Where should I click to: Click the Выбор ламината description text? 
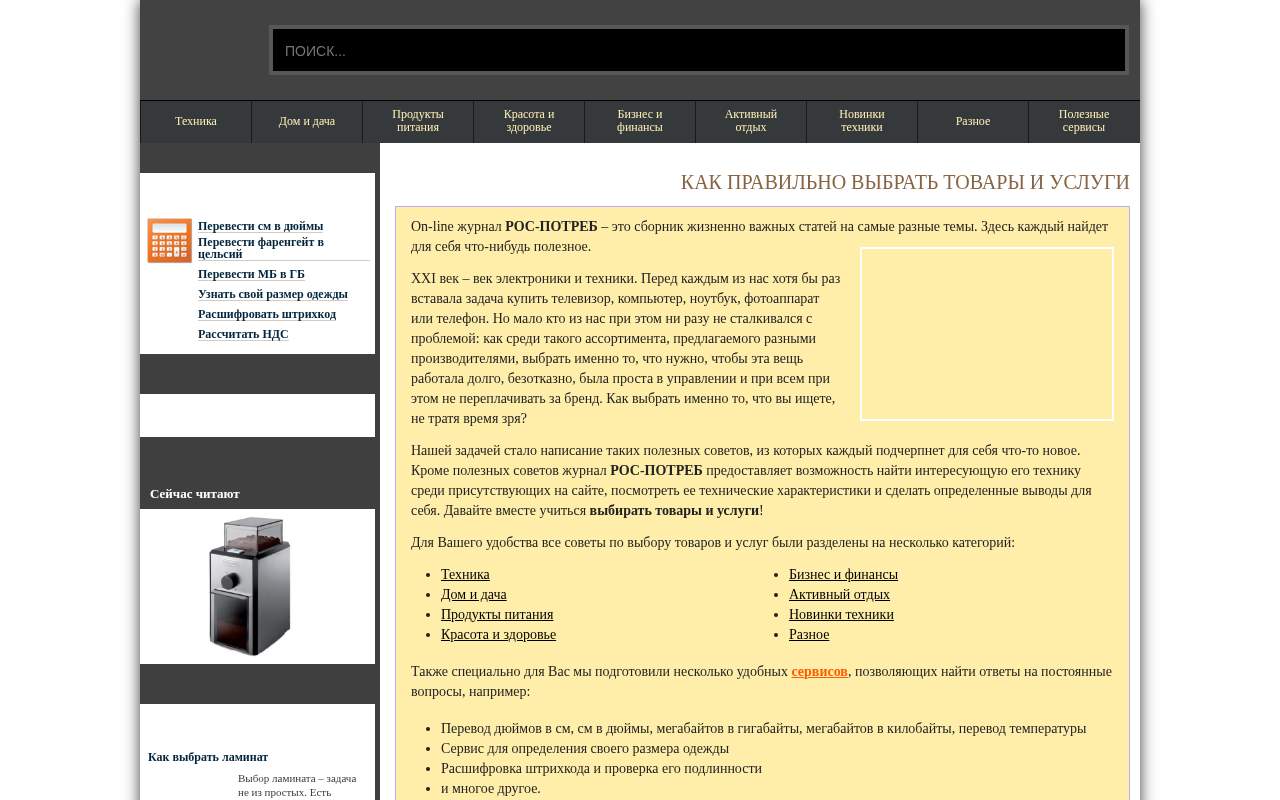pyautogui.click(x=297, y=785)
